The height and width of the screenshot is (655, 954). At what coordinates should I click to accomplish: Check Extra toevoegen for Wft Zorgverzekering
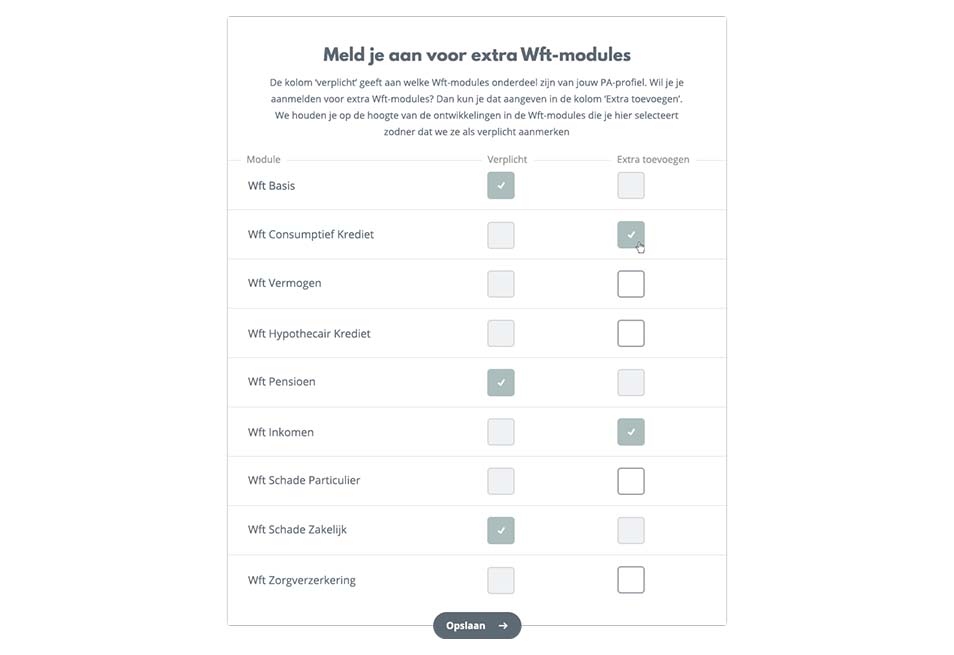(631, 580)
